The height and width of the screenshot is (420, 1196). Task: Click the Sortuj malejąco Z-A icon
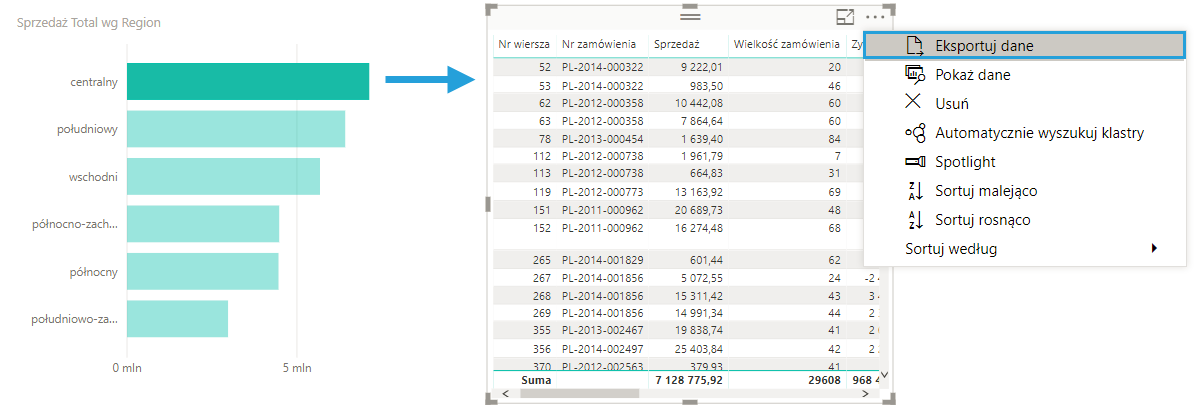pos(913,190)
